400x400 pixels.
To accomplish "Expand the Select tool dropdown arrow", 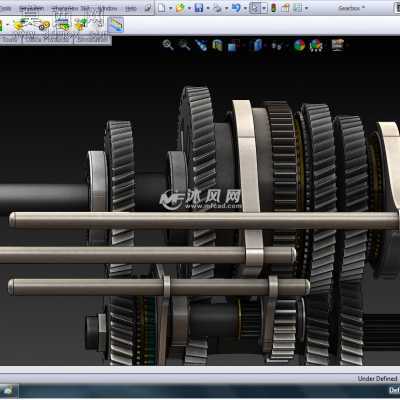I will point(264,8).
